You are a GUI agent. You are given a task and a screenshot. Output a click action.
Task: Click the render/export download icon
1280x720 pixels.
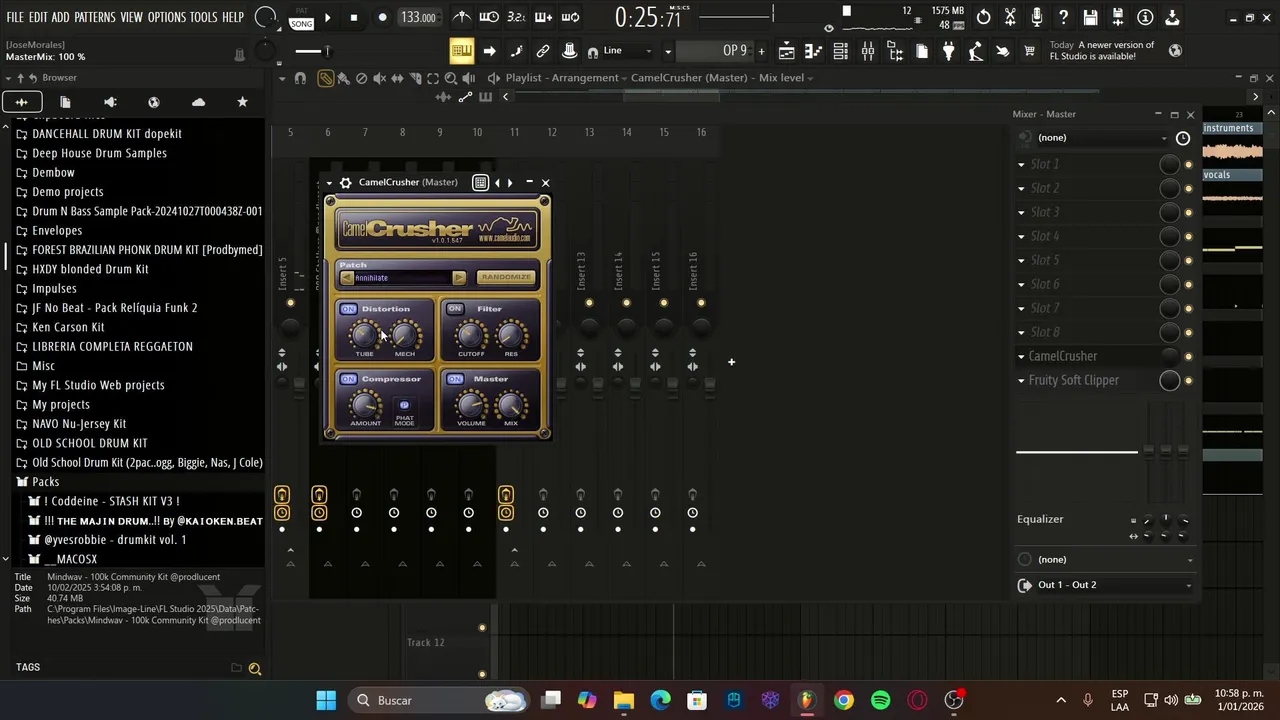point(1172,17)
